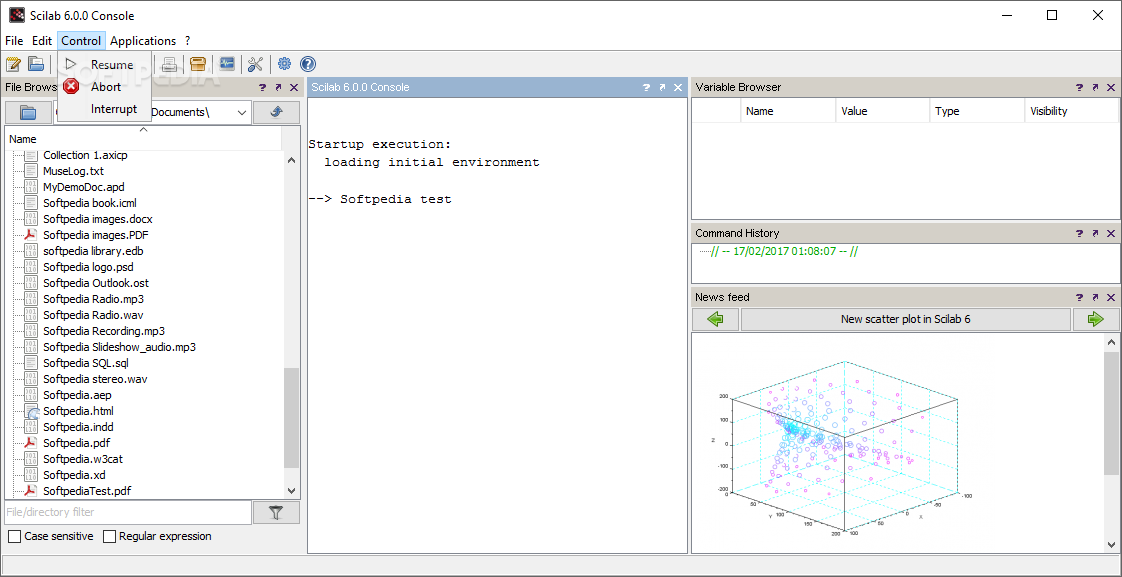Select file 'MuseLog.txt'
Screen dimensions: 1122x577
(73, 171)
